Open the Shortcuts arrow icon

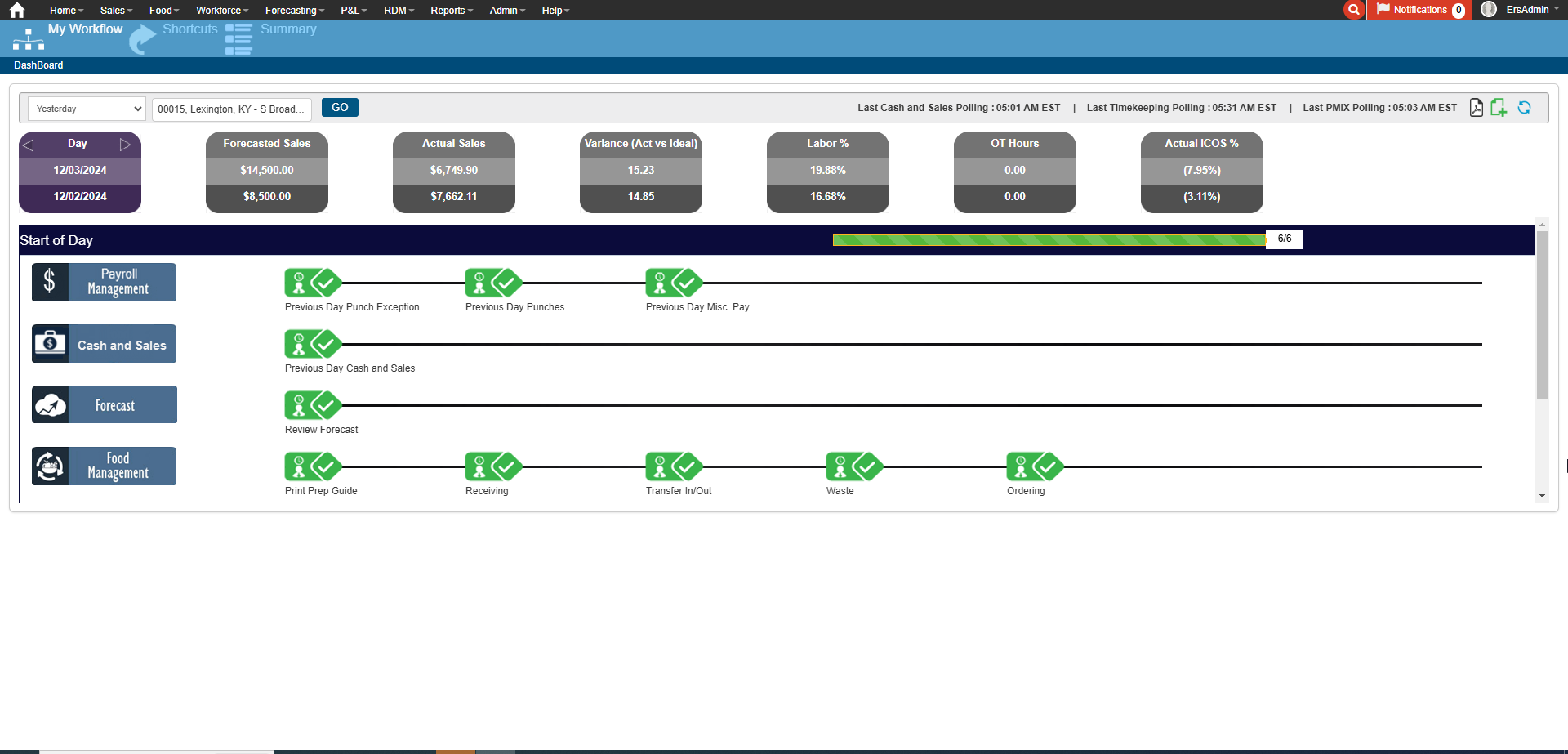pos(142,38)
